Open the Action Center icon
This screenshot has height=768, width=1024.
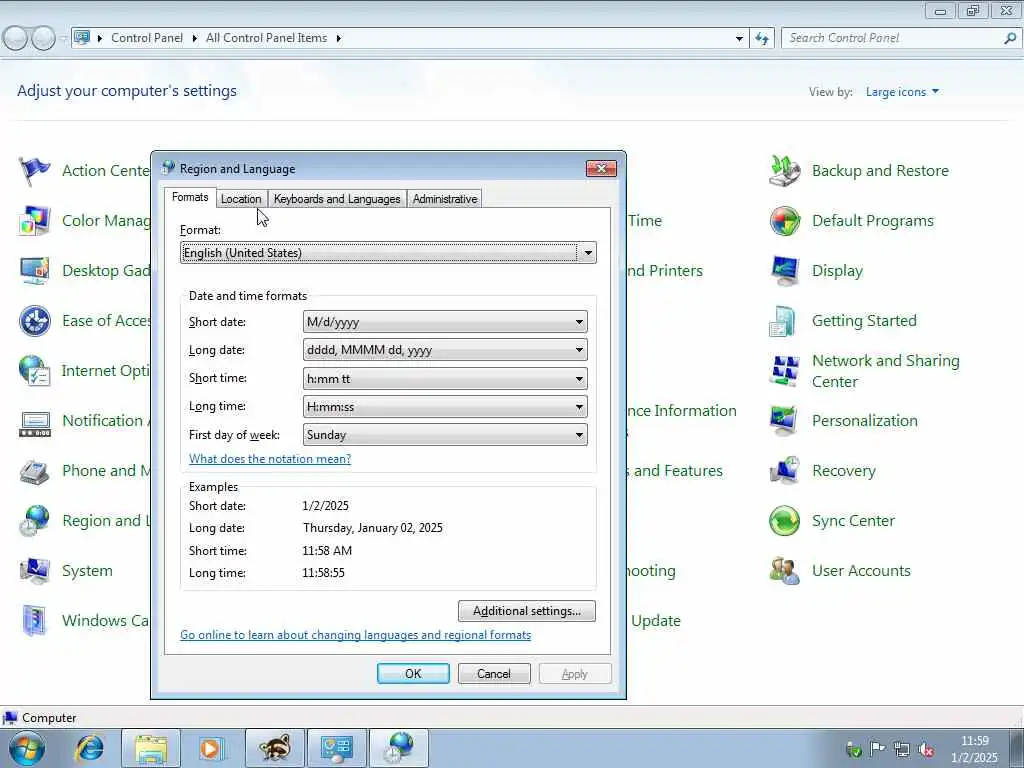pos(35,171)
